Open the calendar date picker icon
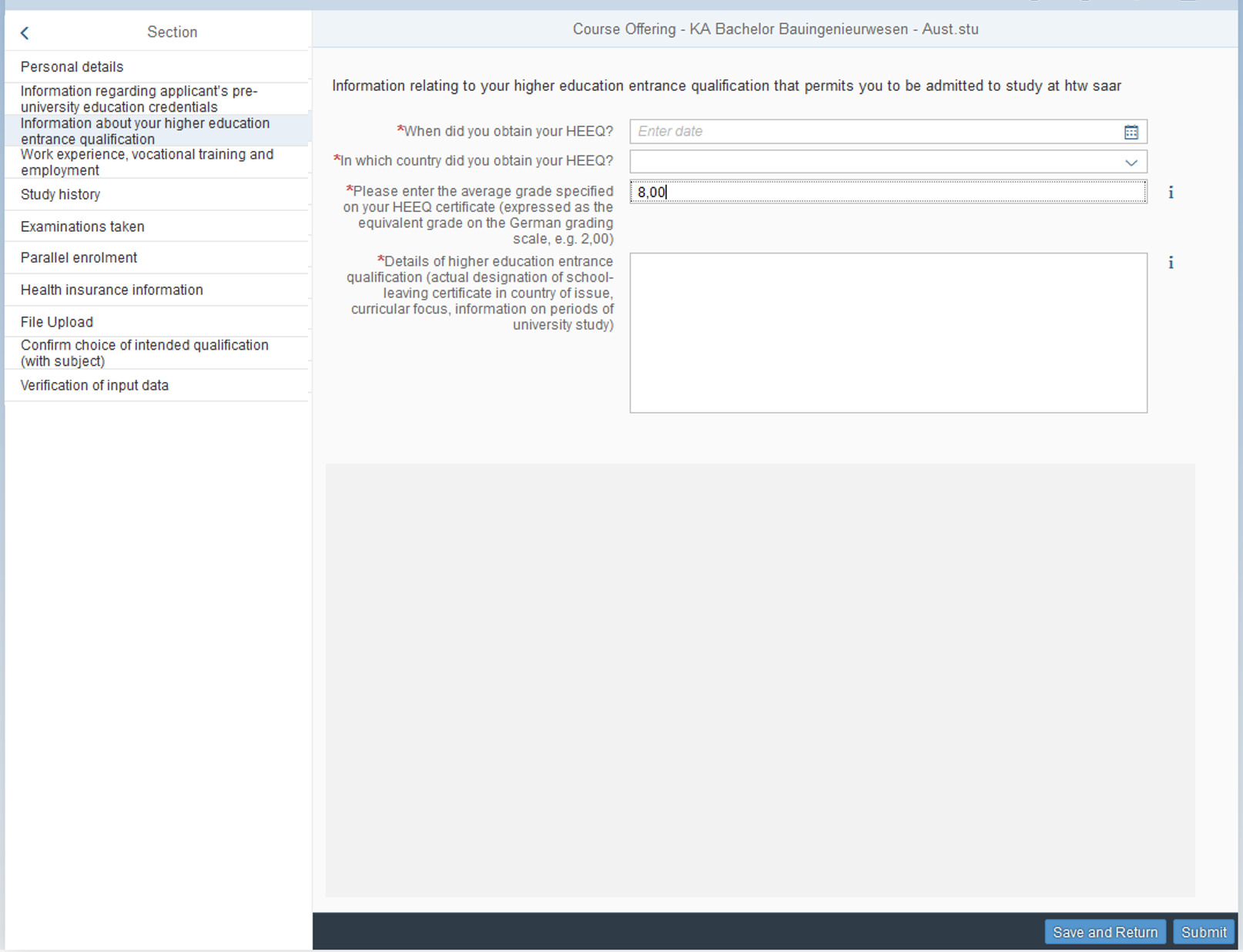 coord(1131,132)
